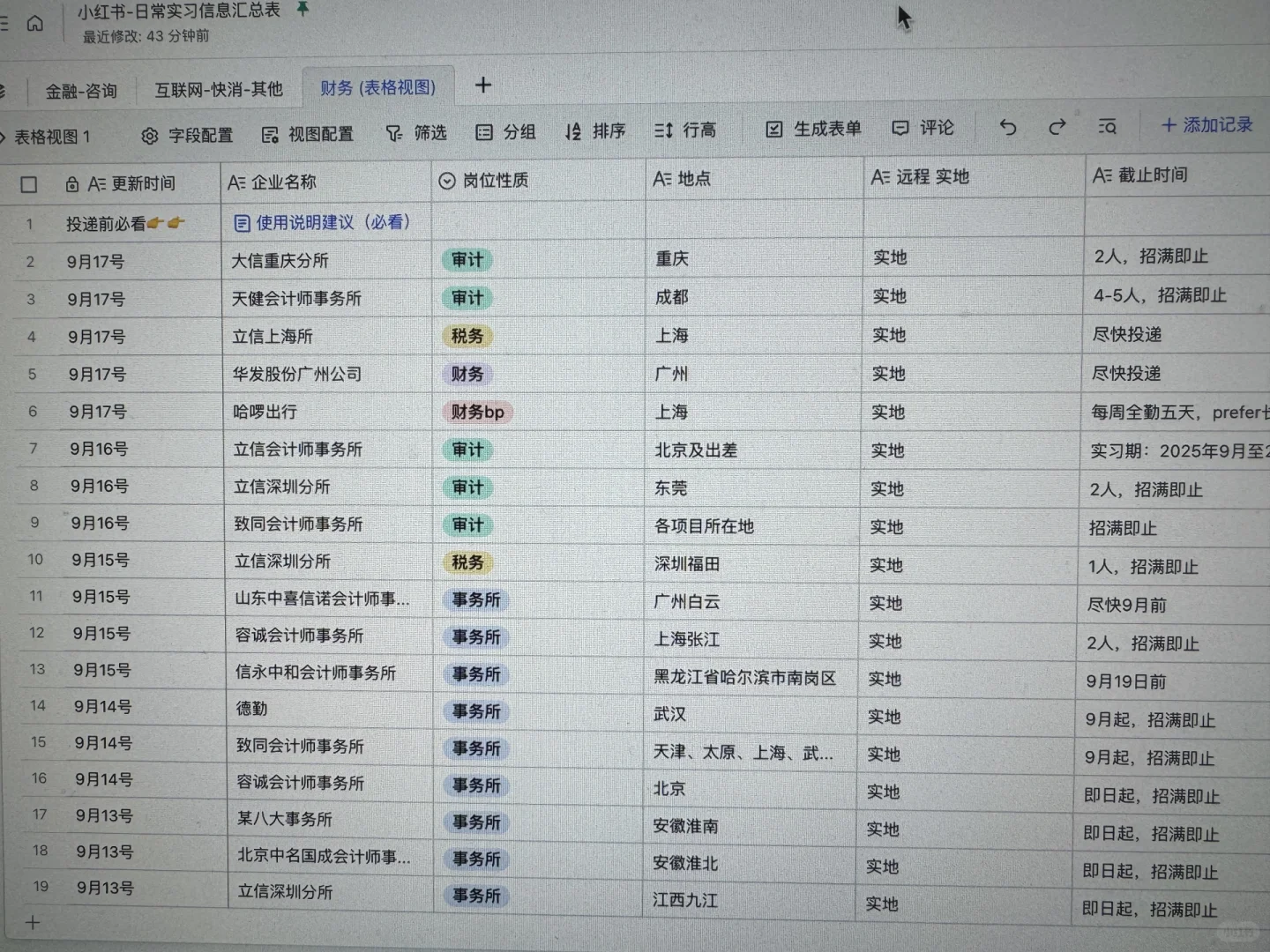Select the 重庆 location cell
1270x952 pixels.
tap(755, 258)
